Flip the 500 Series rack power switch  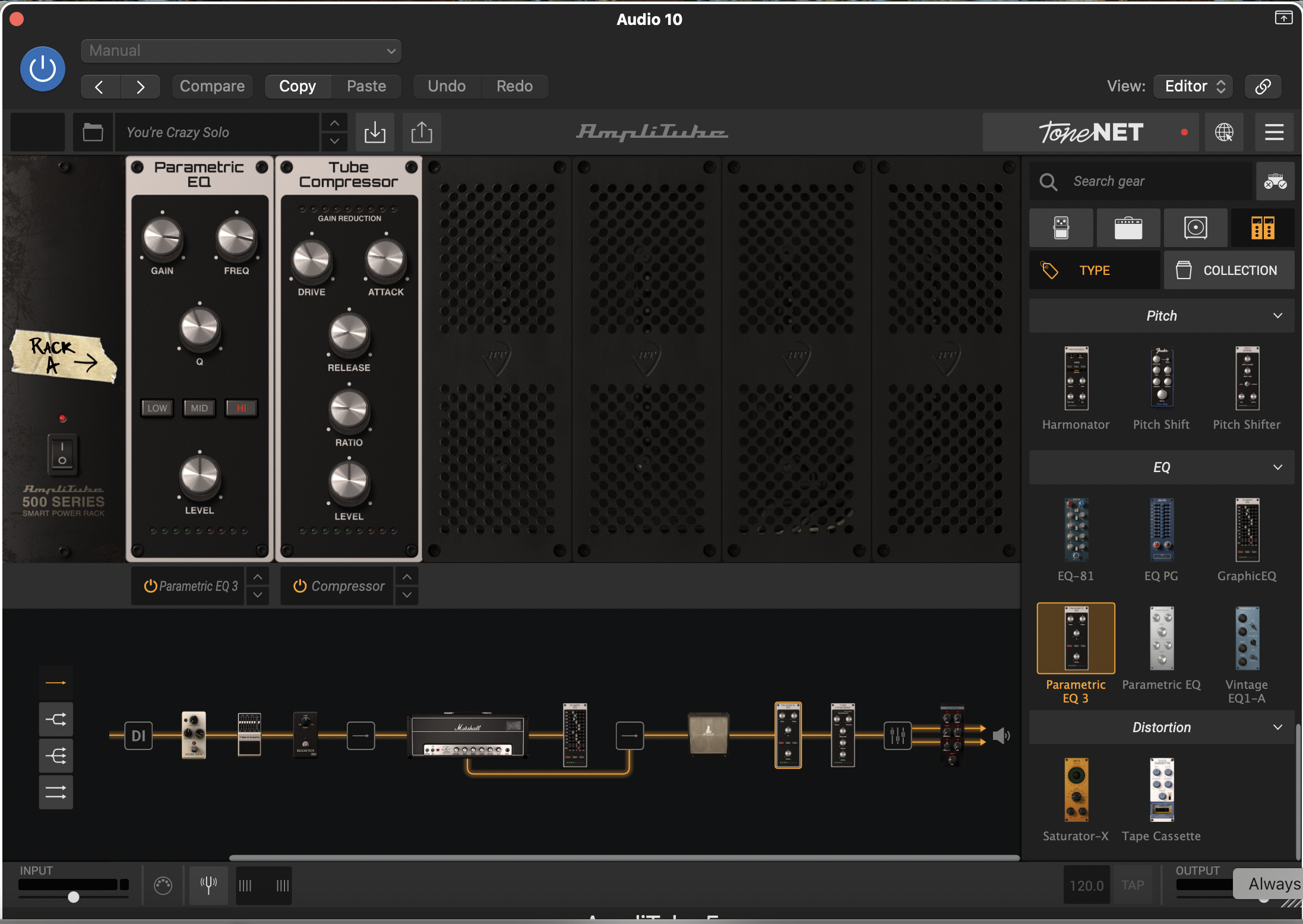click(62, 454)
